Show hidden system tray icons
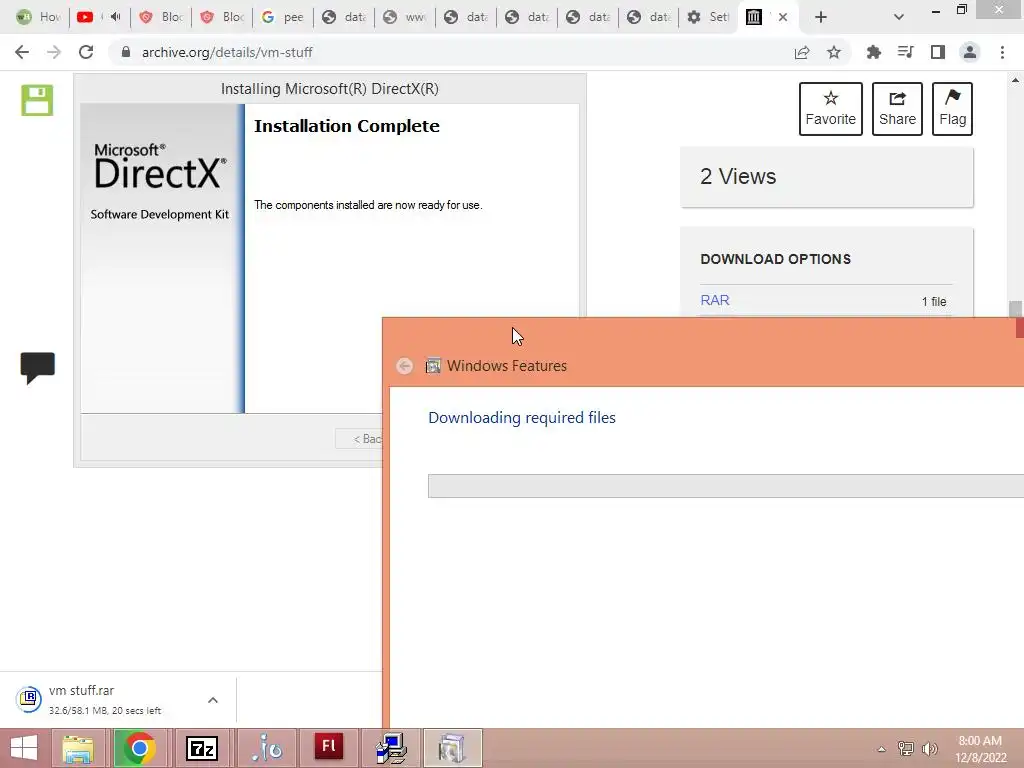 pyautogui.click(x=881, y=749)
